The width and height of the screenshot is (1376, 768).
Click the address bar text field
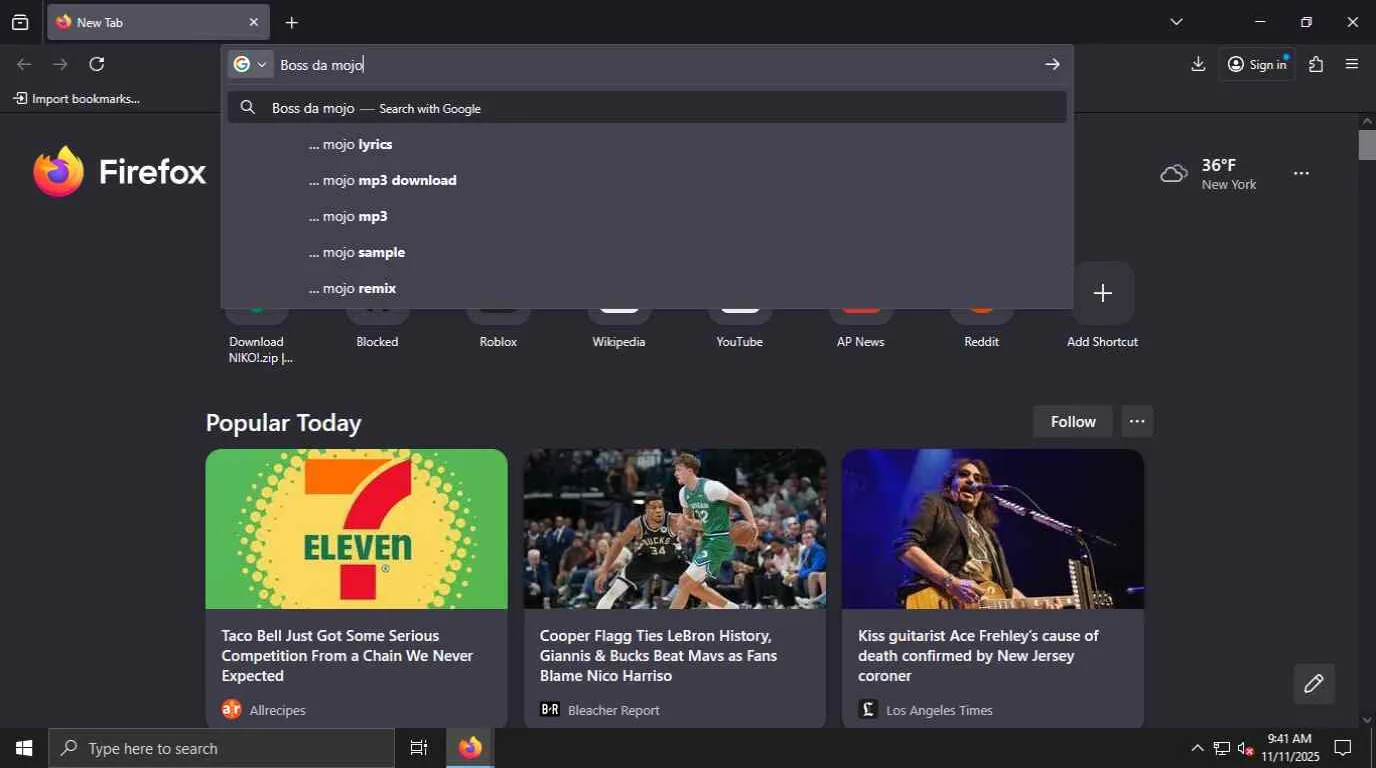click(x=655, y=64)
